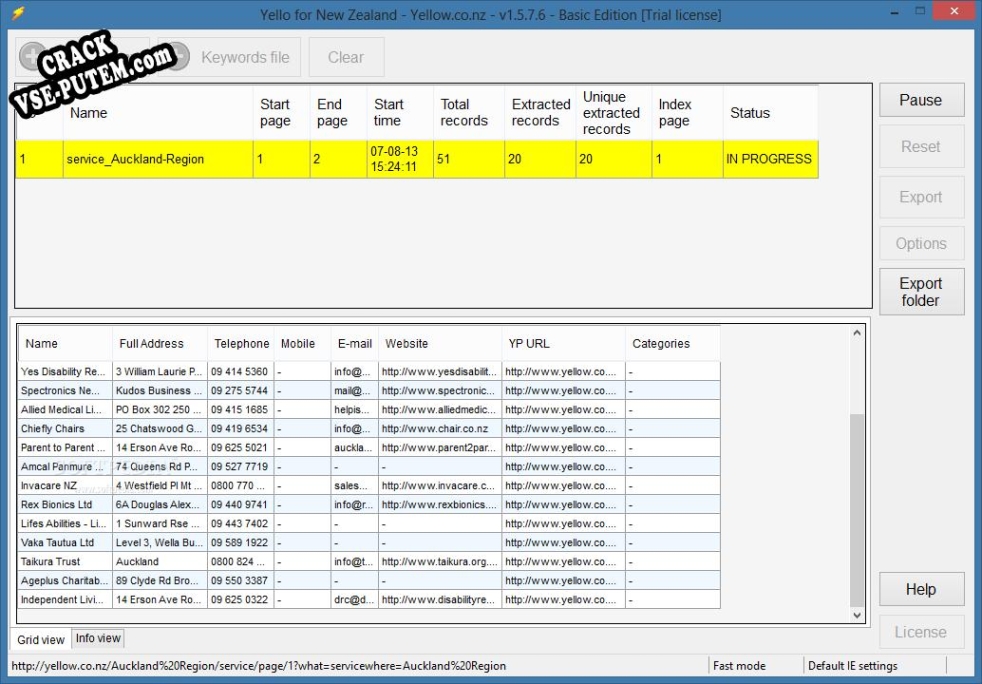Click the Total records column header
The image size is (982, 684).
click(x=468, y=113)
